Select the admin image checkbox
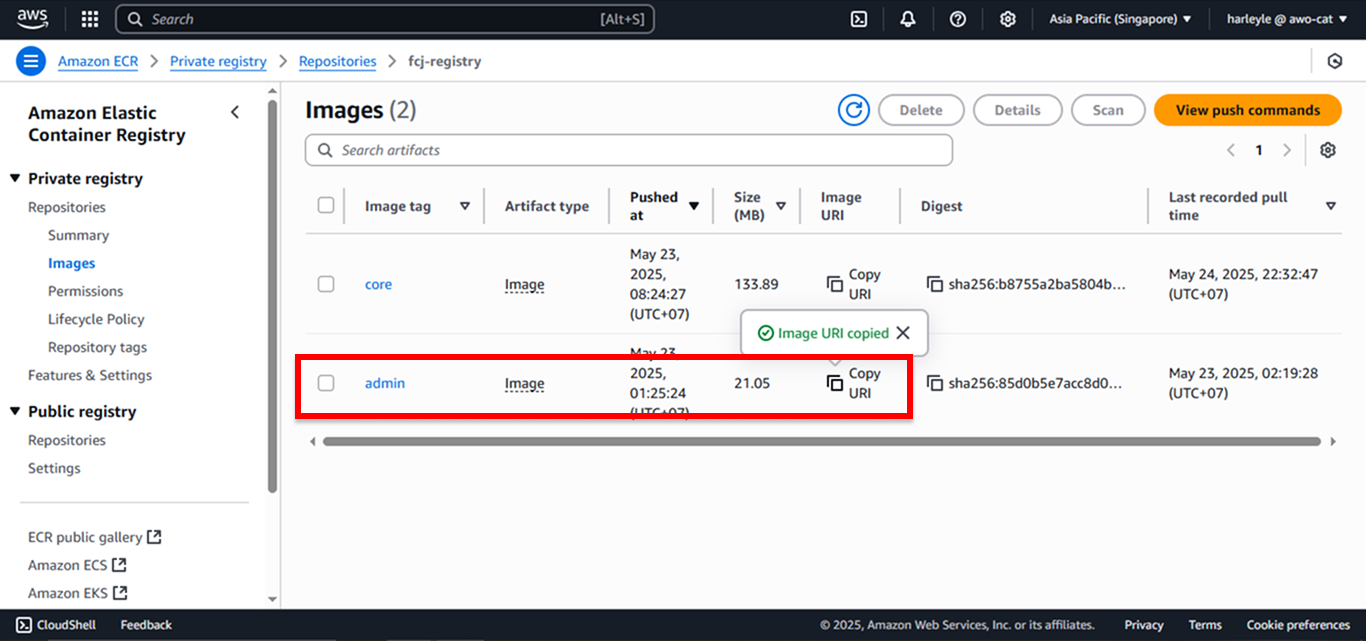The height and width of the screenshot is (641, 1366). (326, 383)
